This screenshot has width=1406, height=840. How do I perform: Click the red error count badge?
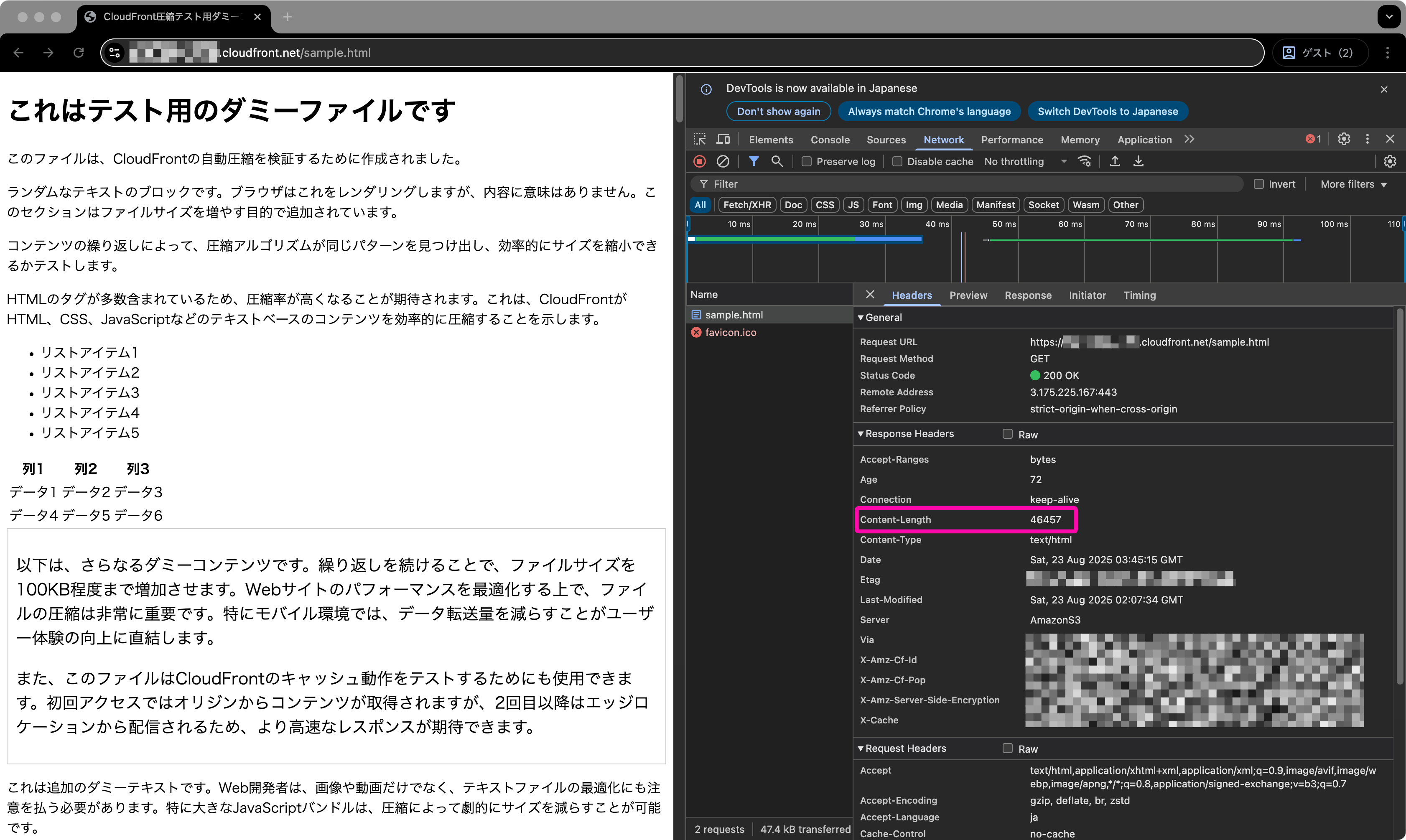click(x=1313, y=139)
